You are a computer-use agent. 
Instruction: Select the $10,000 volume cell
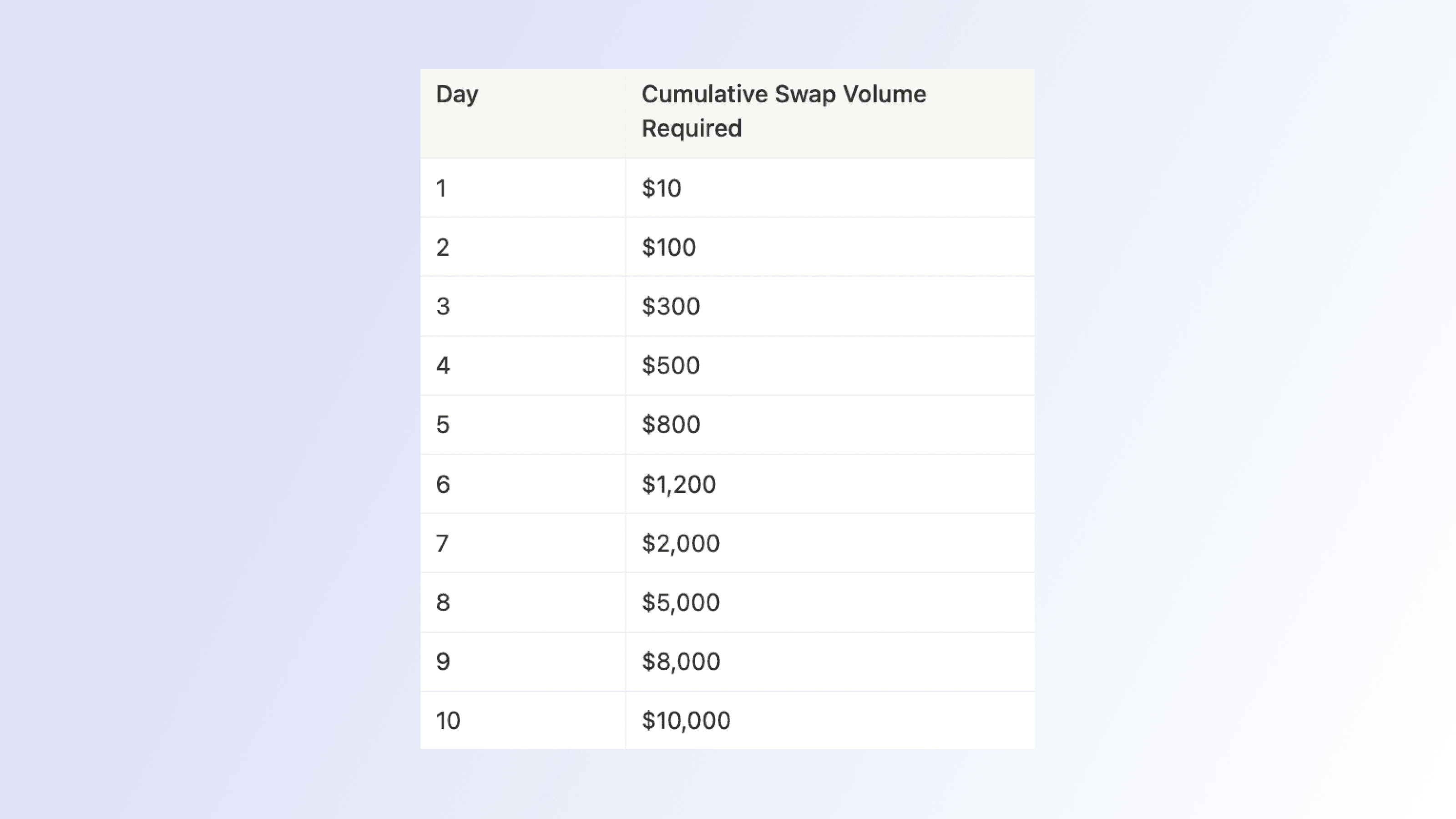tap(830, 721)
